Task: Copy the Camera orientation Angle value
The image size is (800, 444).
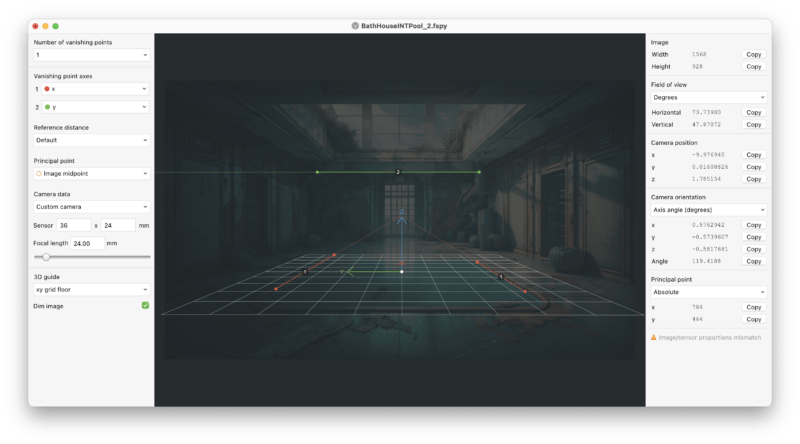Action: coord(754,261)
